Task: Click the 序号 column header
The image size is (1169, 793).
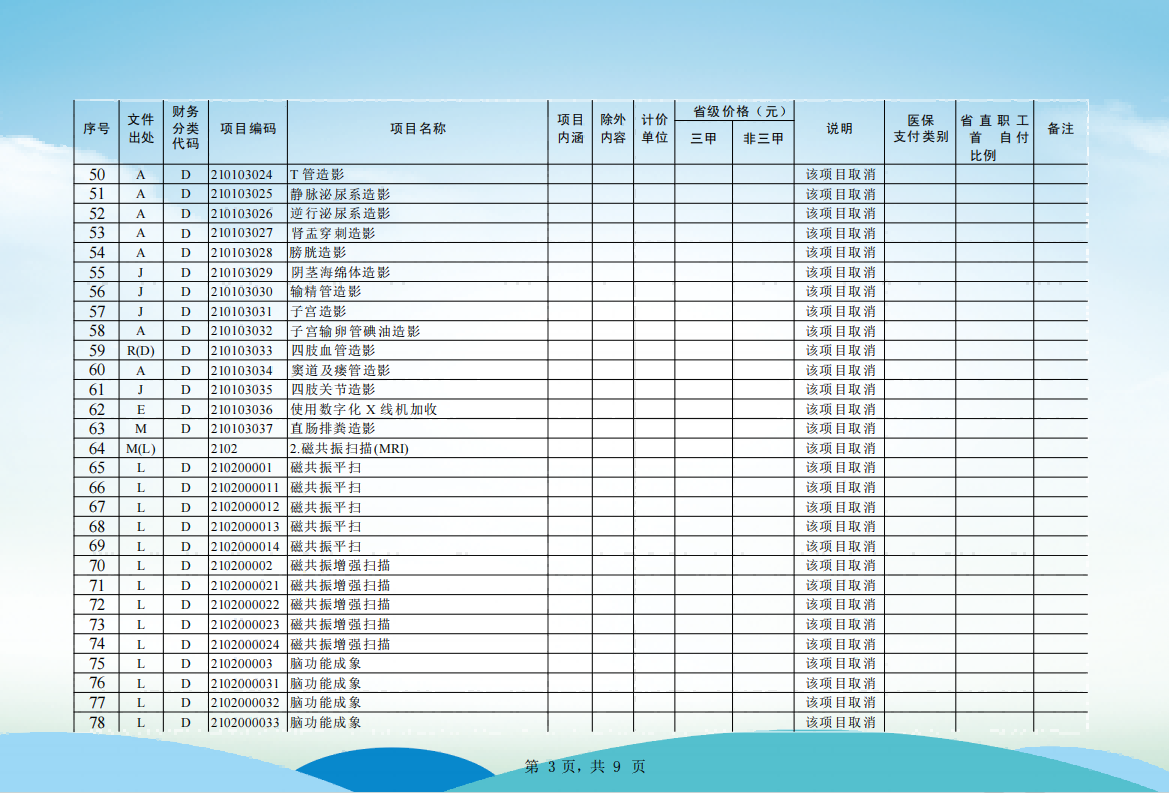Action: click(x=96, y=129)
